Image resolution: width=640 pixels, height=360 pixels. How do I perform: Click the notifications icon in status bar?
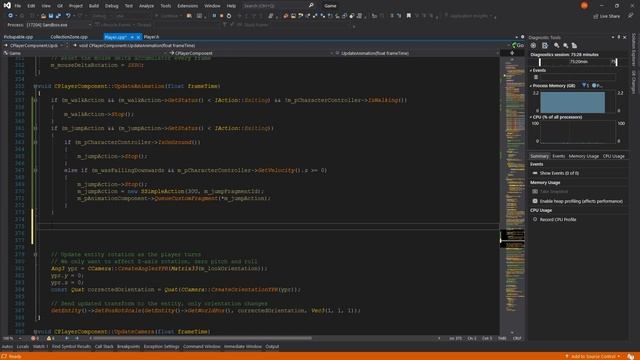631,356
